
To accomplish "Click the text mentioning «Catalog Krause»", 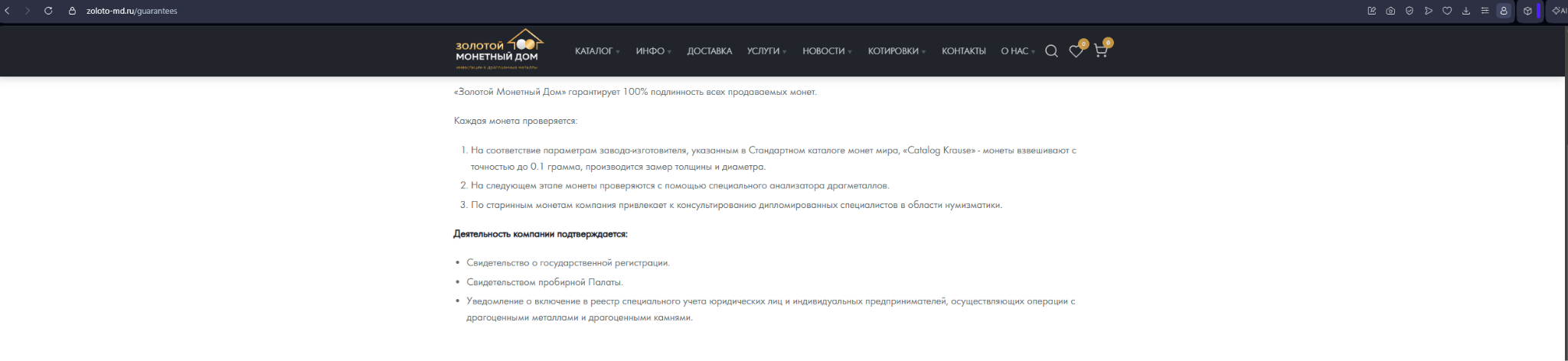I will click(773, 158).
